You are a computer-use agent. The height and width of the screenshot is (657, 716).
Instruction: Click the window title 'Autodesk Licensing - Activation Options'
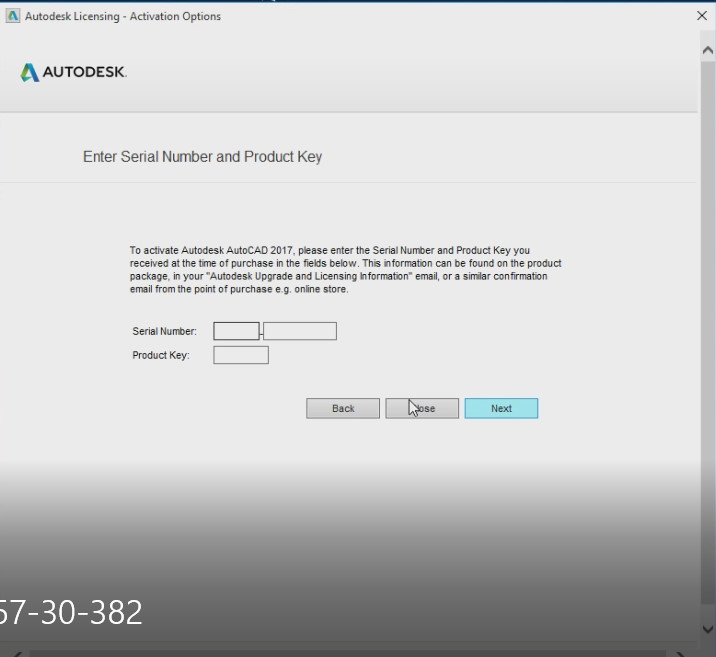pyautogui.click(x=123, y=16)
